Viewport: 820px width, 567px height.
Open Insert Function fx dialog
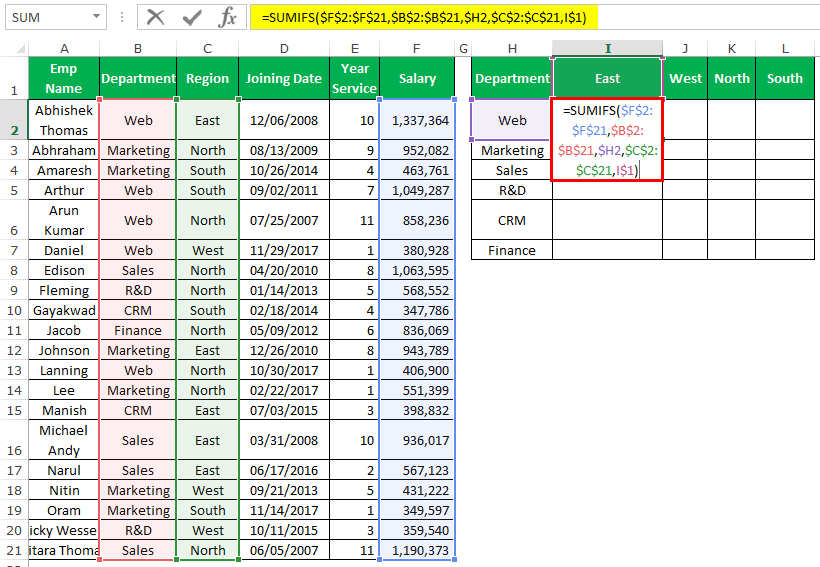click(x=228, y=17)
